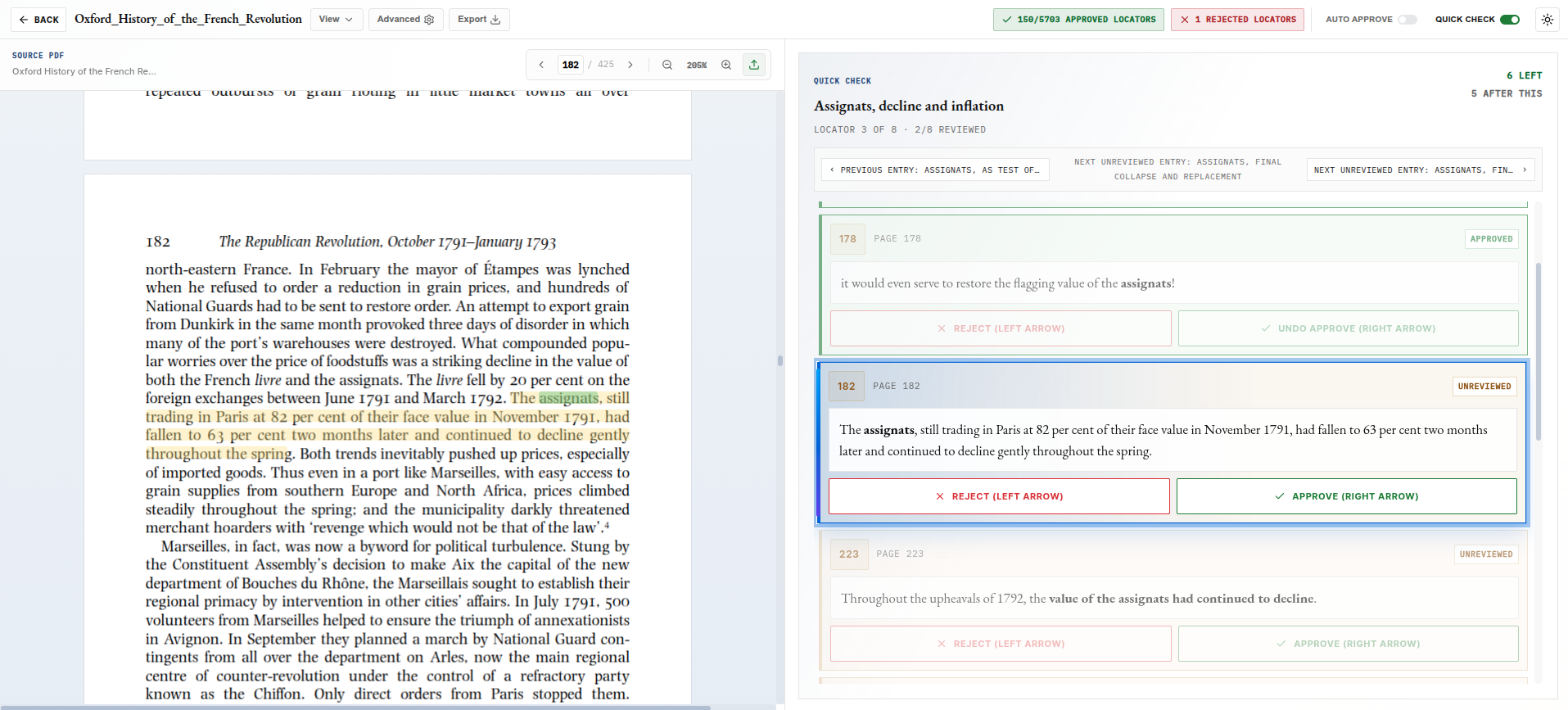Zoom in the PDF with the plus magnifier
The height and width of the screenshot is (710, 1568).
pyautogui.click(x=726, y=65)
